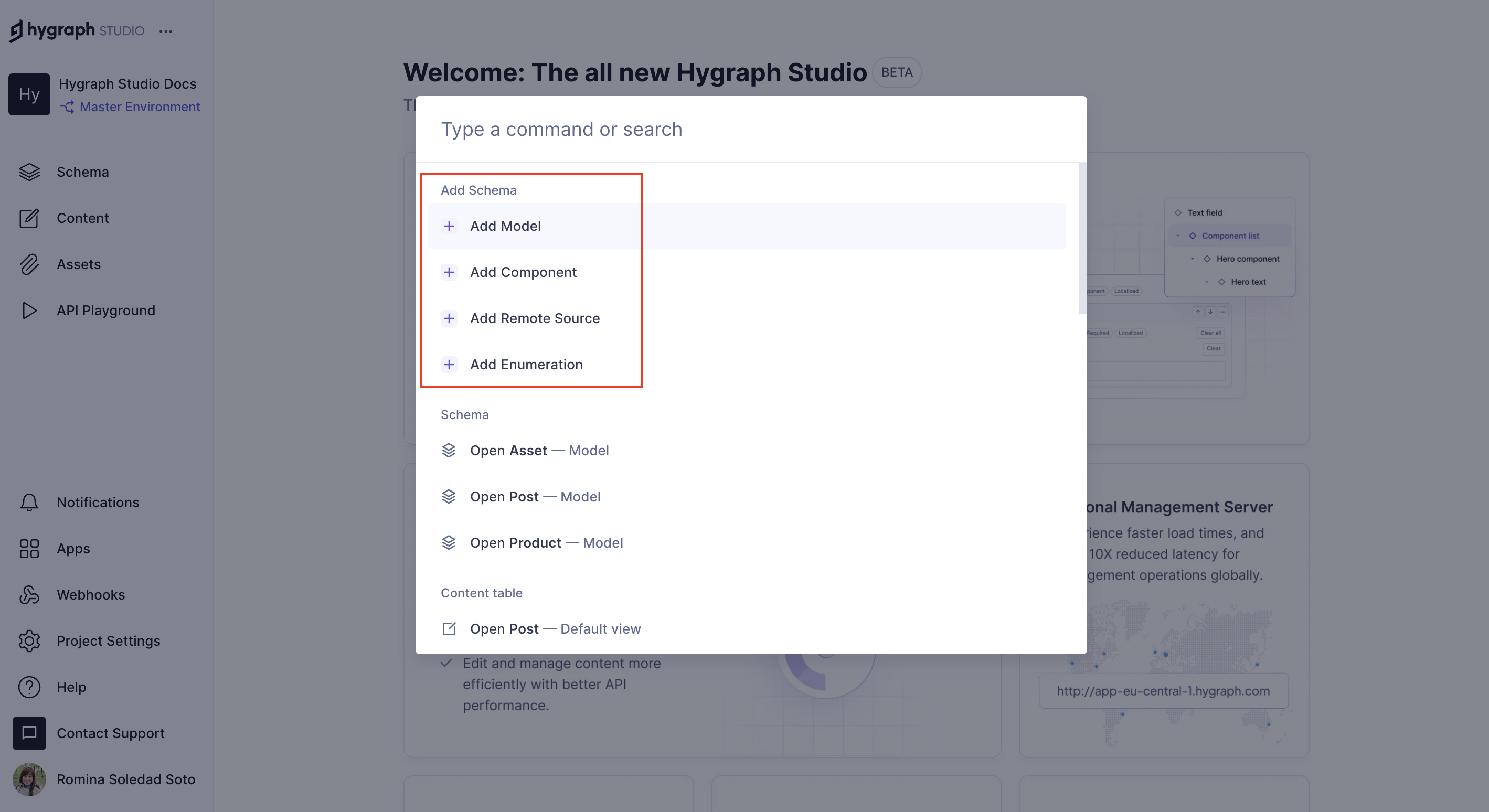Expand Master Environment dropdown
1489x812 pixels.
[x=130, y=105]
